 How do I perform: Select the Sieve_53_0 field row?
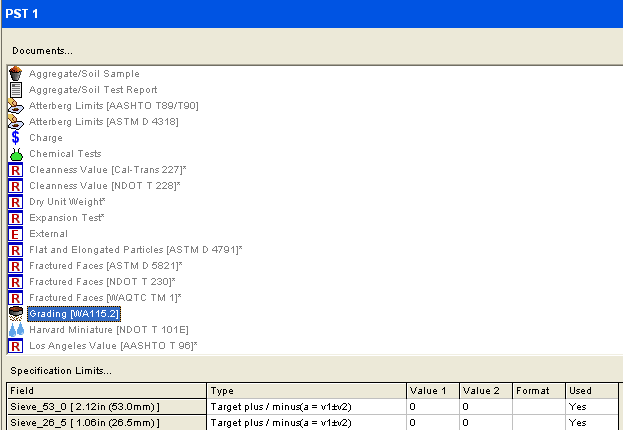[105, 407]
